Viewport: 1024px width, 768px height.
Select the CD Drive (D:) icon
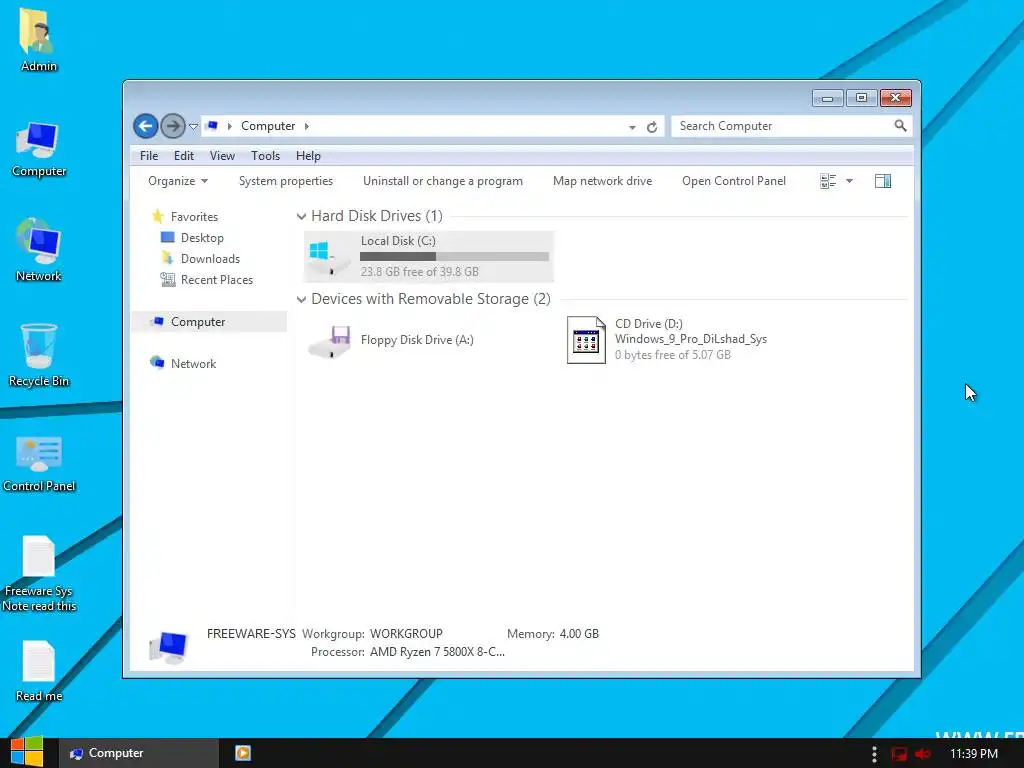pos(586,340)
